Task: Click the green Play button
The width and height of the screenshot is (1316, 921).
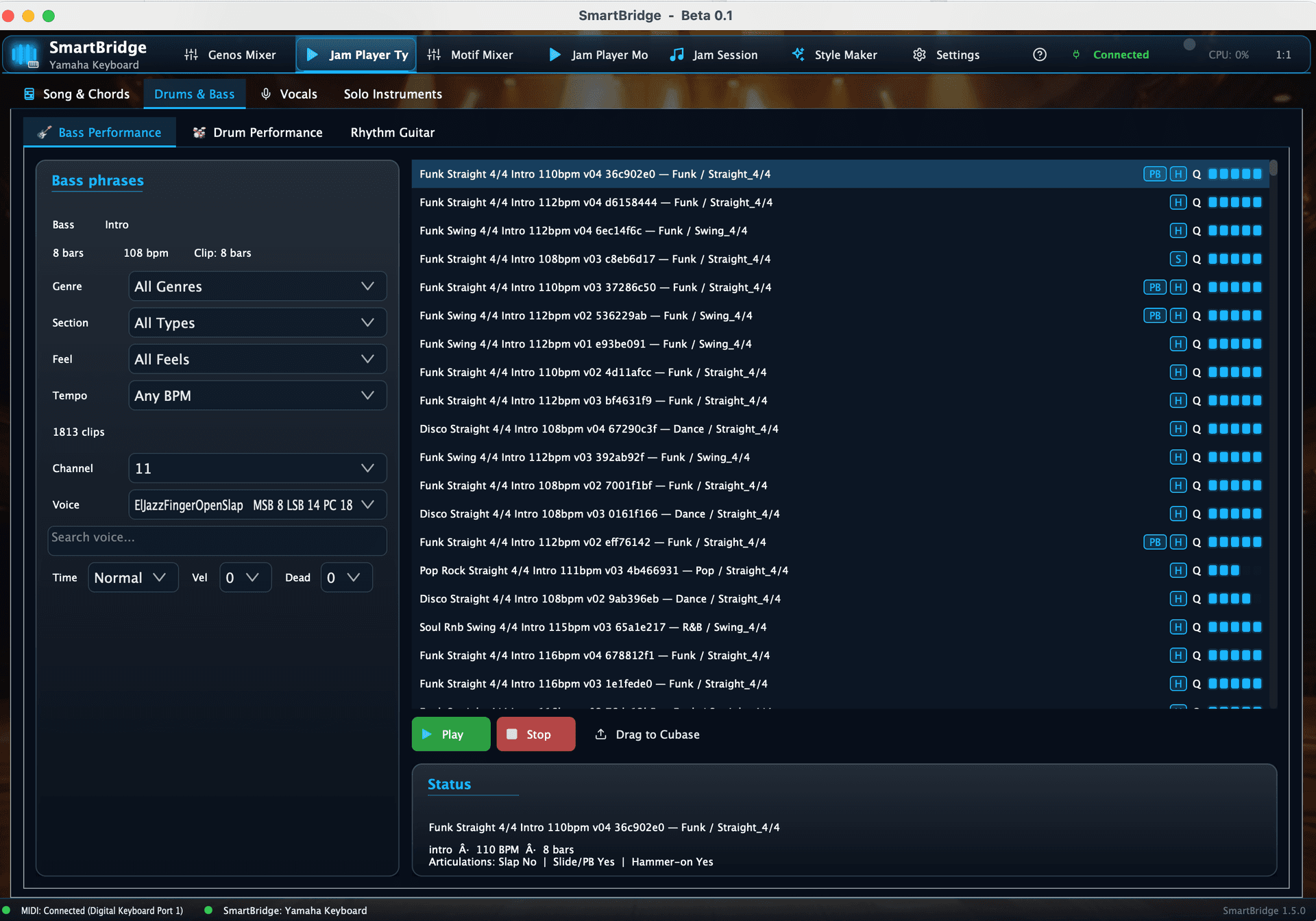Action: (x=451, y=734)
